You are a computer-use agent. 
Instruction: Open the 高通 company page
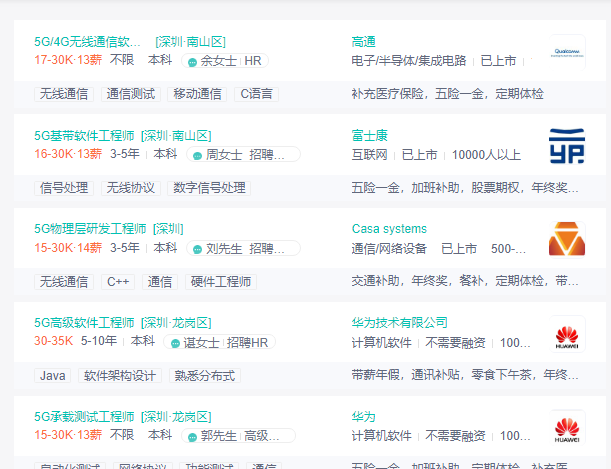[x=364, y=42]
